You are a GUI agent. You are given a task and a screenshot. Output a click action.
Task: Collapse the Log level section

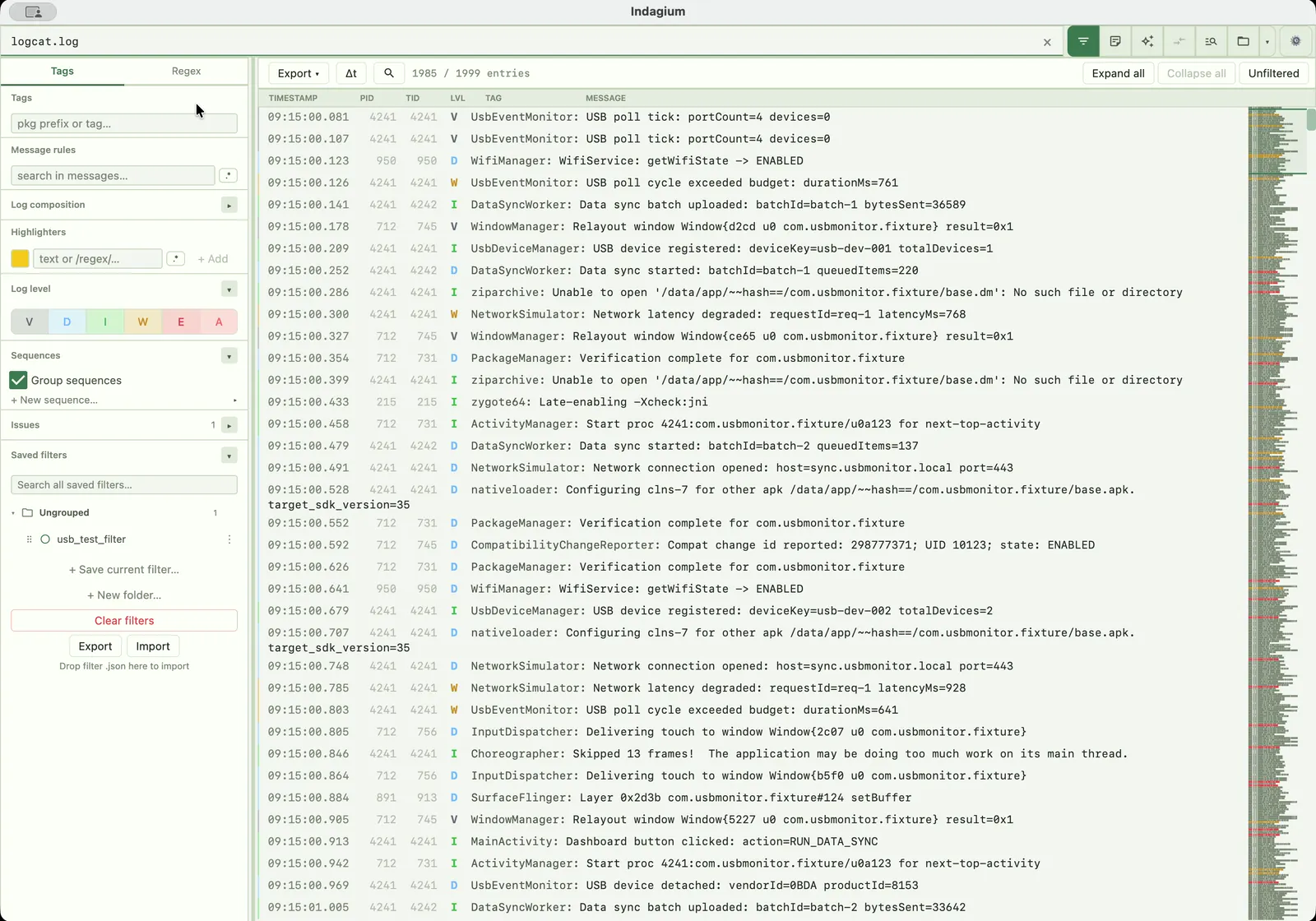pos(229,289)
